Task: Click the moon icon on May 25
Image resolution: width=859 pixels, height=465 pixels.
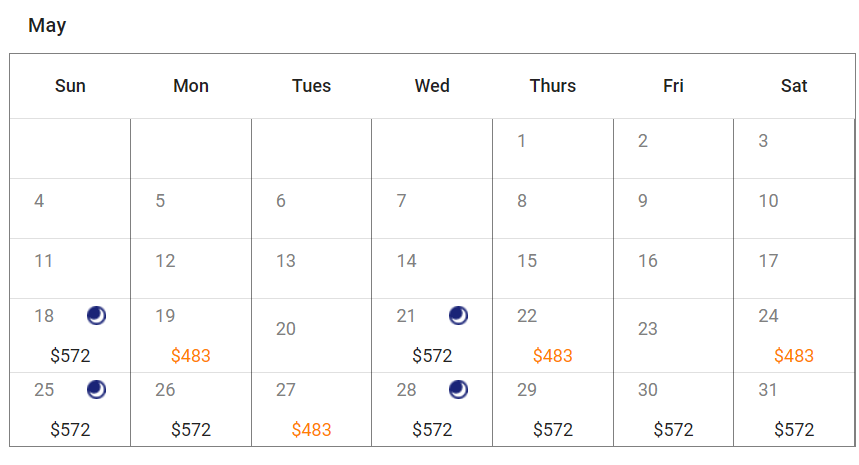Action: tap(96, 389)
